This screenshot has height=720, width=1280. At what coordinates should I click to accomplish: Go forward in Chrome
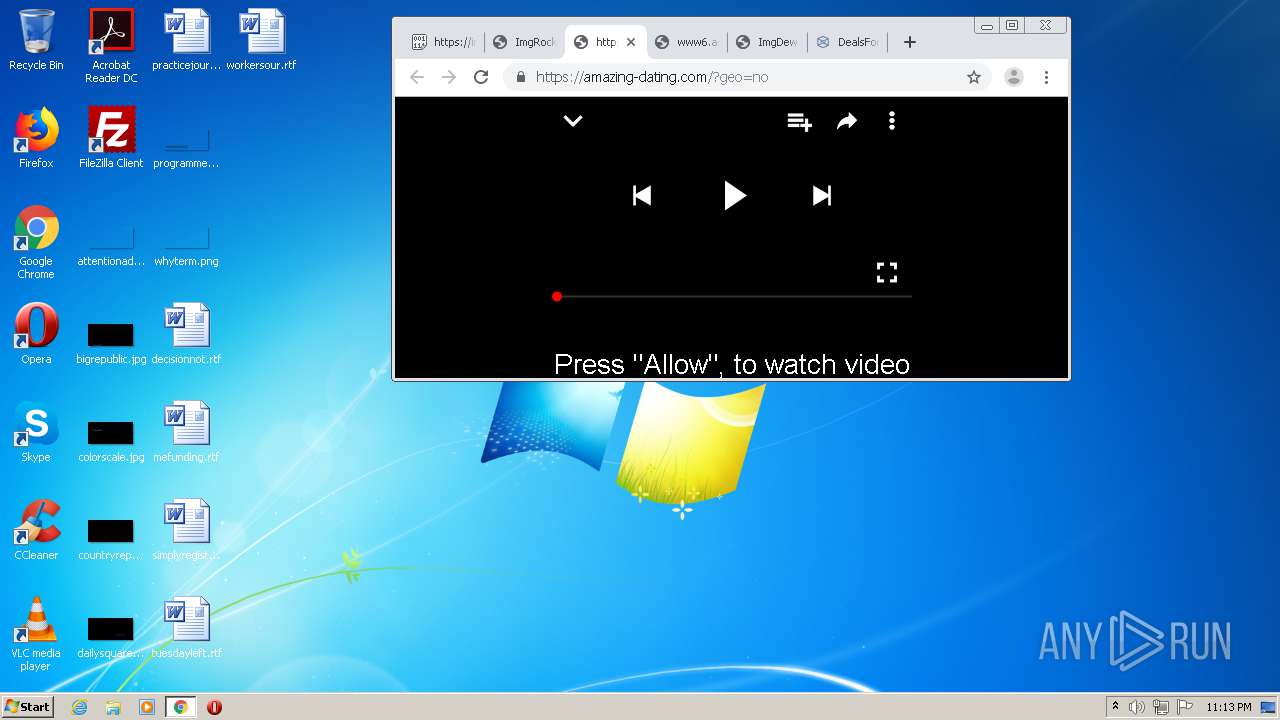449,77
